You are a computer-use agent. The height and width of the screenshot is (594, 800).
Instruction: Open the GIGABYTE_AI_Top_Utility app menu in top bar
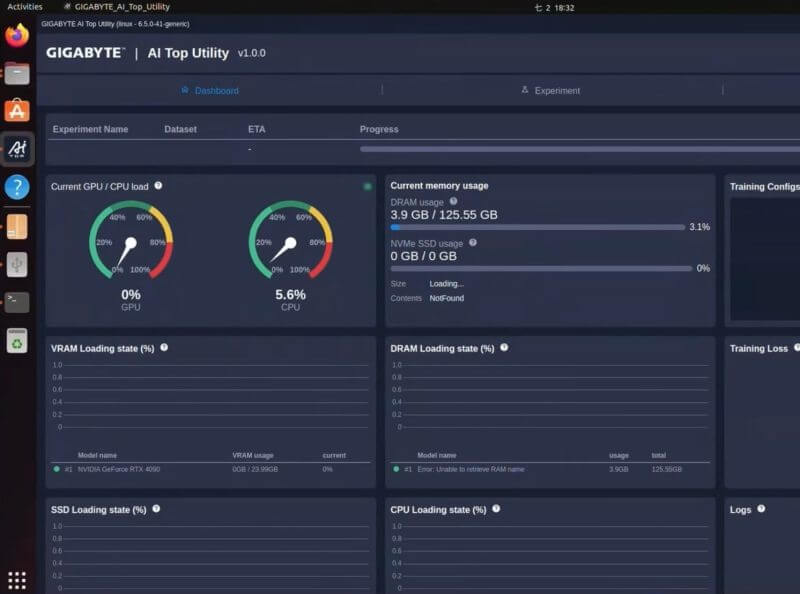click(117, 7)
